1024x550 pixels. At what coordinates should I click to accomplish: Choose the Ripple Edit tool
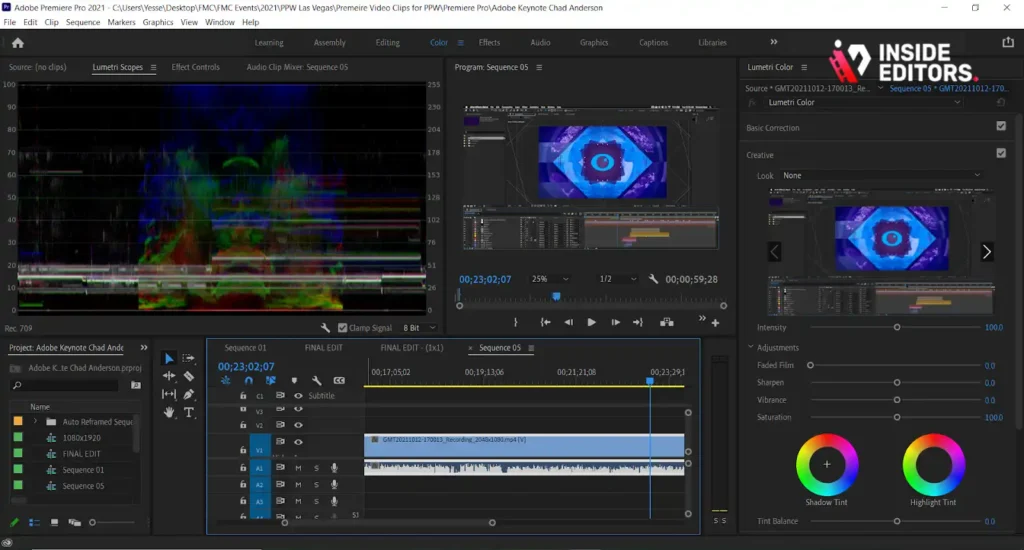click(x=168, y=376)
